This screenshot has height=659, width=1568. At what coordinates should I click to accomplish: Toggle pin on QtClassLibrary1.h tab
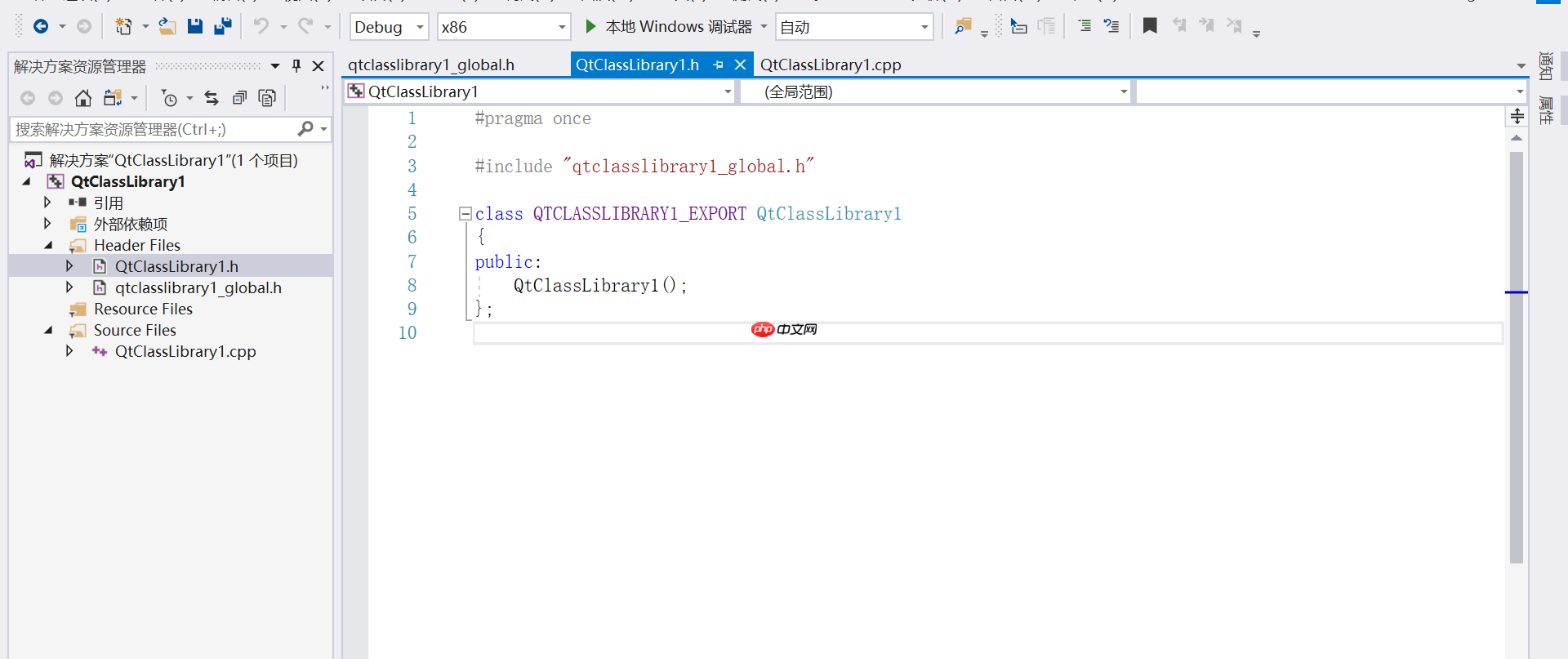click(719, 65)
